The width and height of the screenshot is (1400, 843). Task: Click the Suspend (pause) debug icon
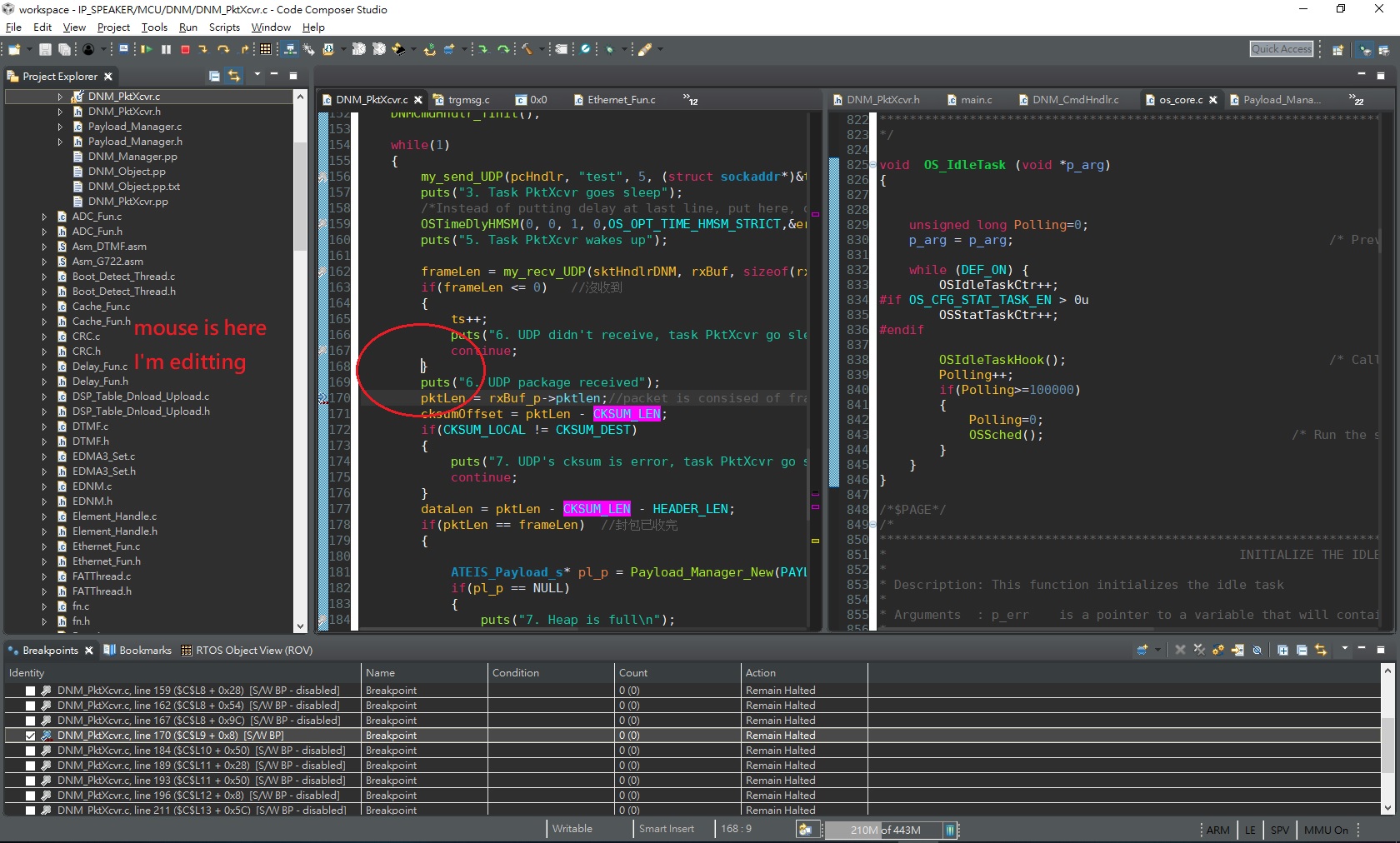tap(166, 50)
